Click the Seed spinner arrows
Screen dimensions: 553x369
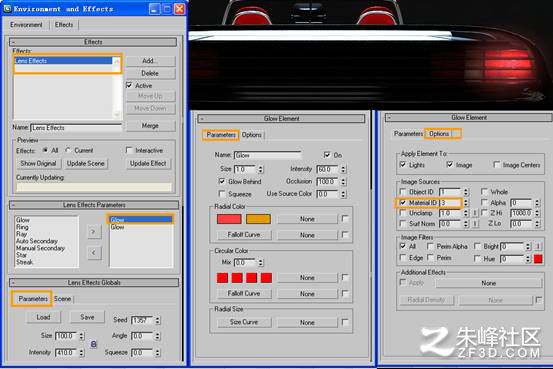(157, 320)
